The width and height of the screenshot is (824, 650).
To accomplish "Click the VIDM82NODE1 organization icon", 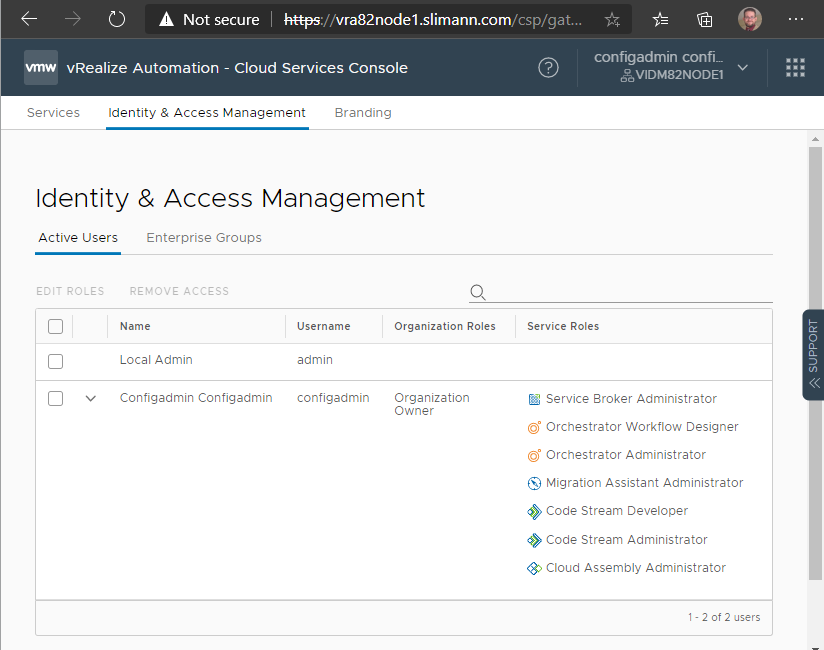I will click(x=627, y=76).
